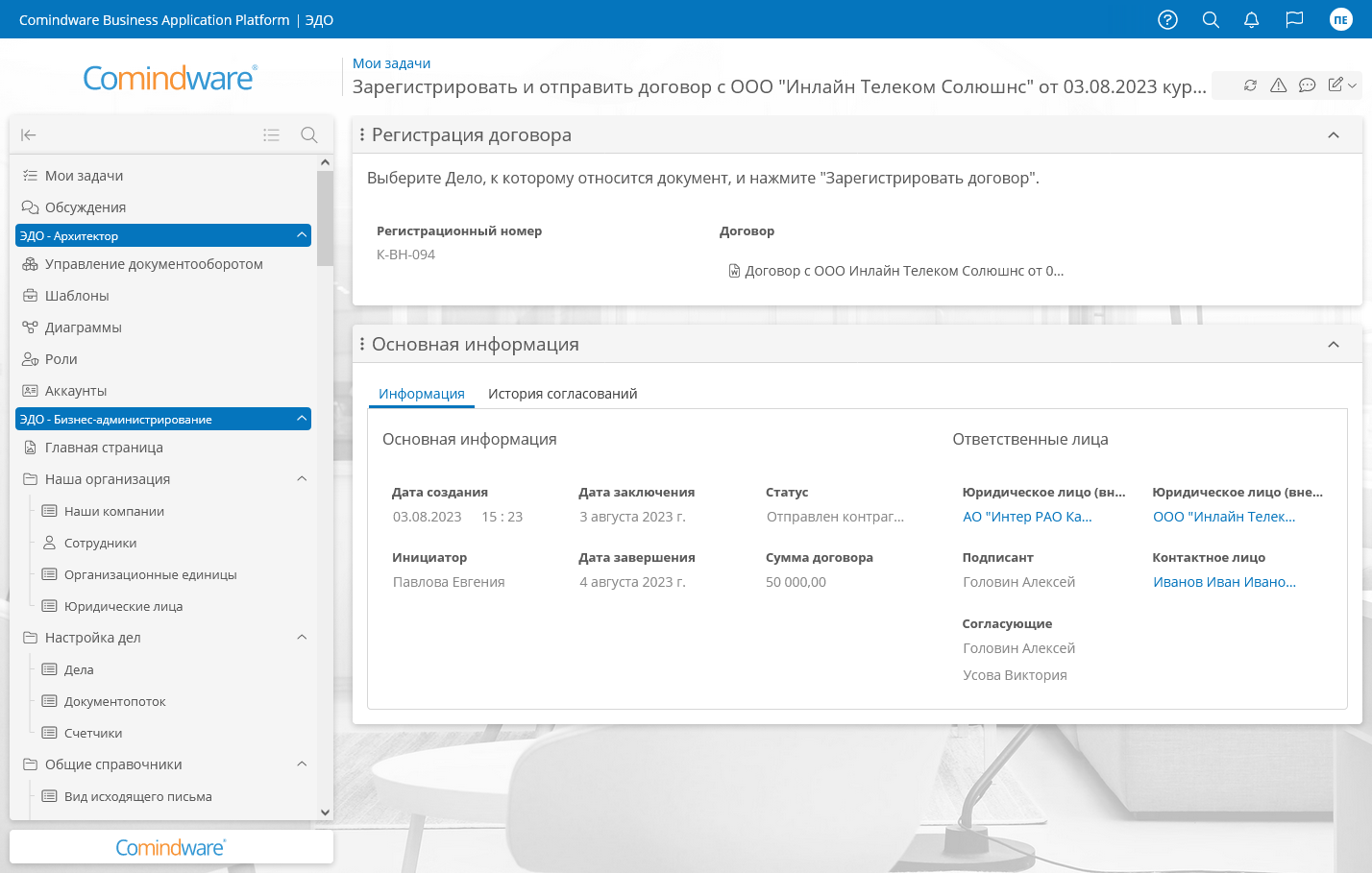1372x873 pixels.
Task: Collapse the navigation sidebar arrow icon
Action: tap(29, 135)
